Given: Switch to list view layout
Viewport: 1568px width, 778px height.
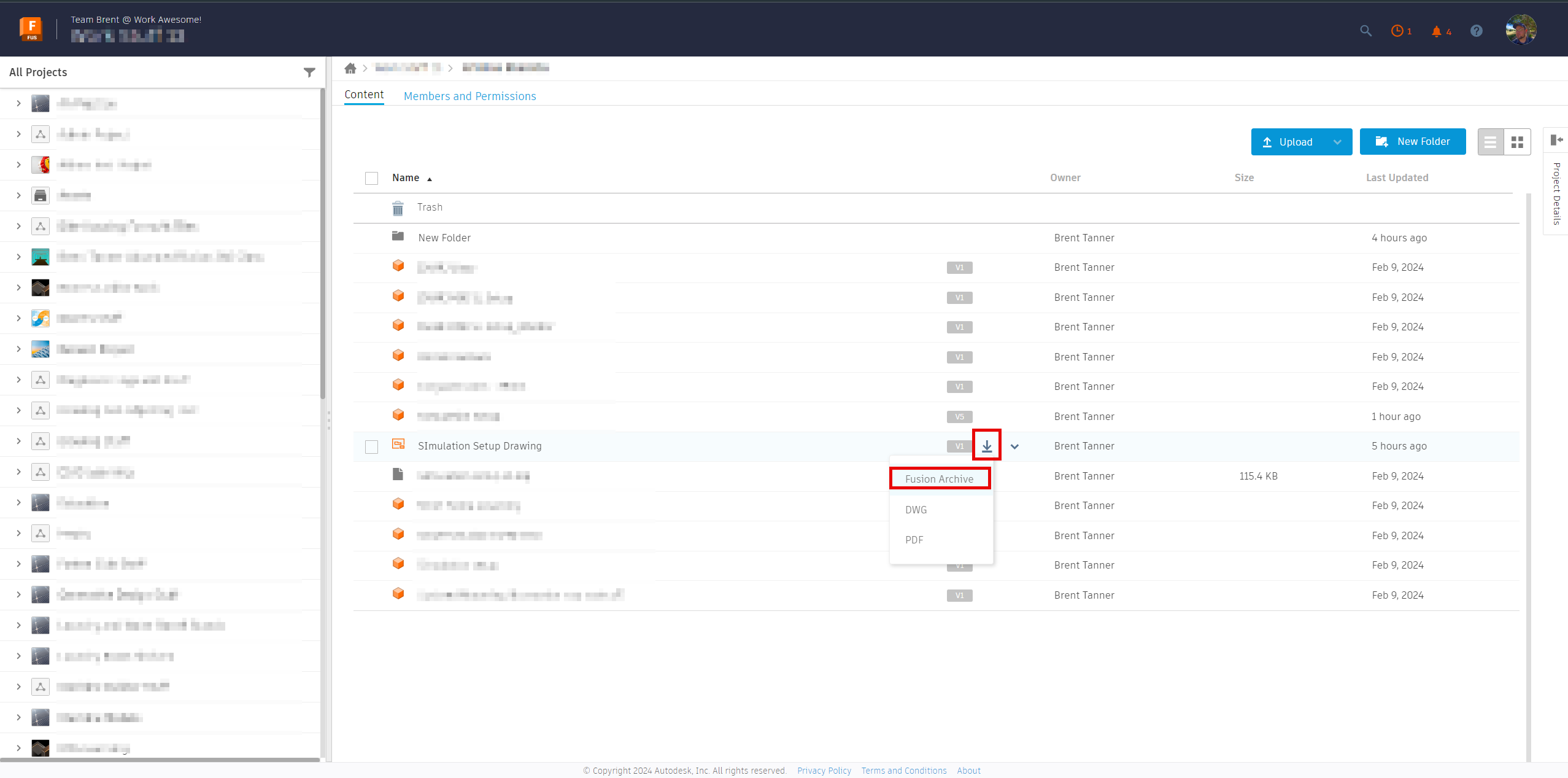Looking at the screenshot, I should (1491, 142).
